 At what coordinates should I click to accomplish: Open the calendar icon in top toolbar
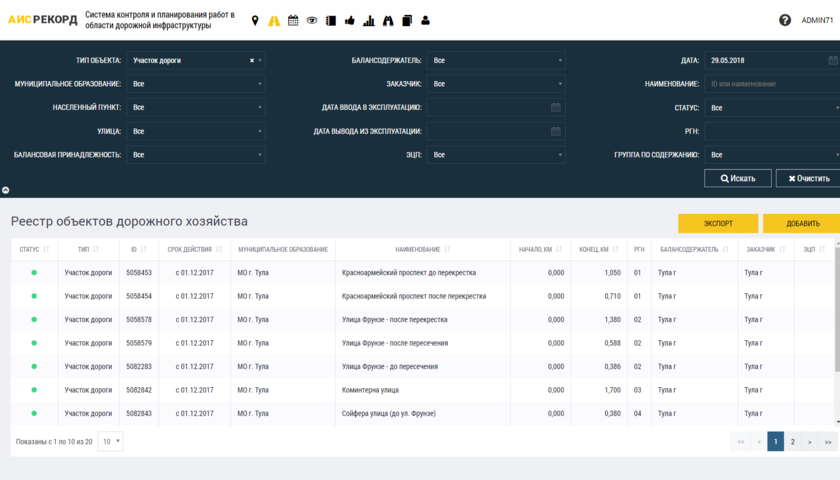[293, 20]
